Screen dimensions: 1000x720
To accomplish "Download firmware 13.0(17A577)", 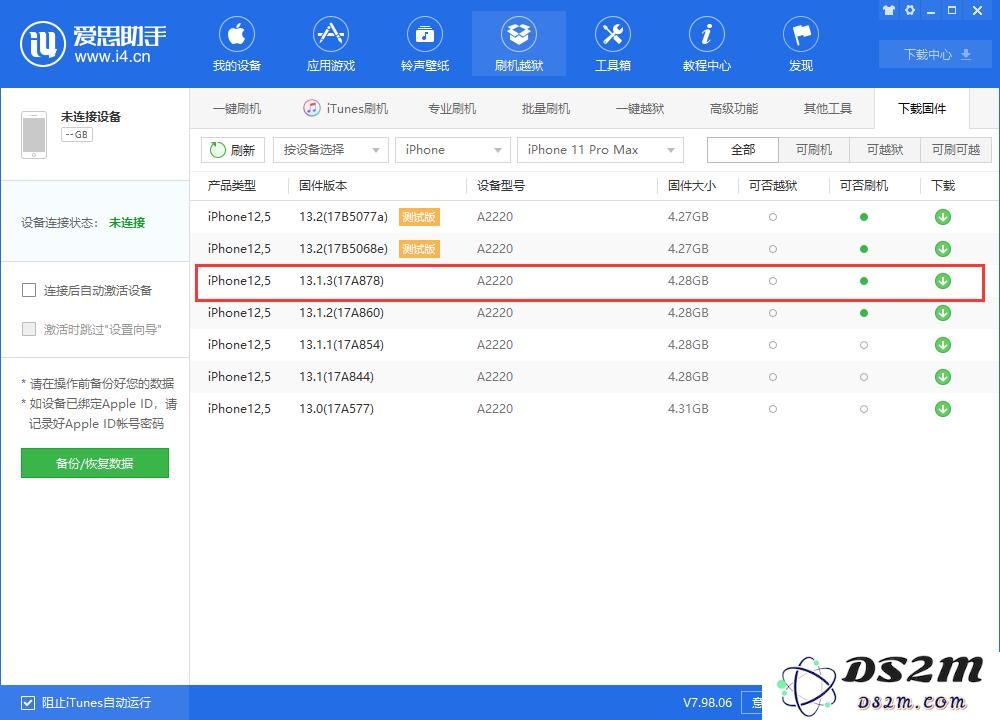I will 943,409.
